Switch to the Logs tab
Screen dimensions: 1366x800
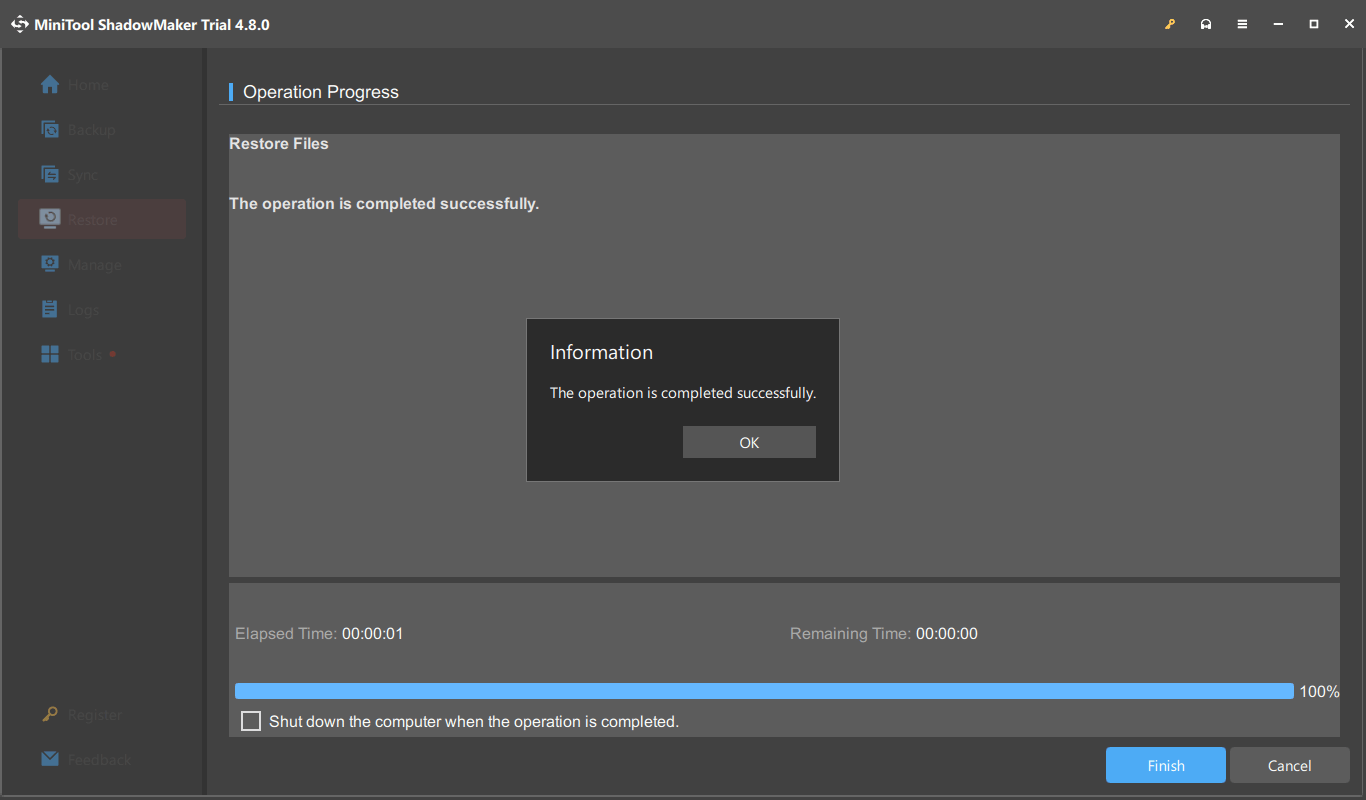76,309
